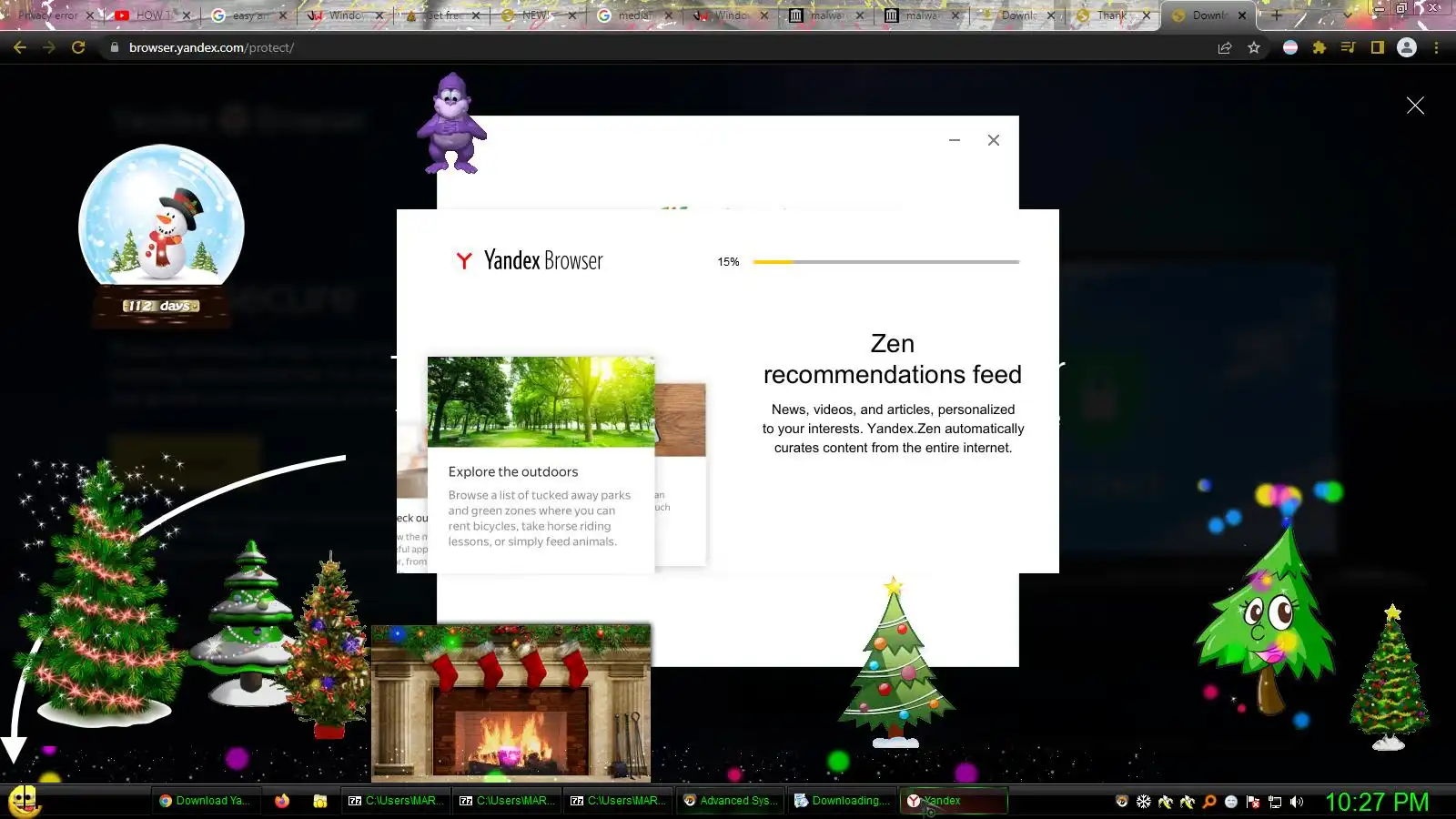This screenshot has height=819, width=1456.
Task: Open the 'Advanced Sys...' taskbar button
Action: (732, 801)
